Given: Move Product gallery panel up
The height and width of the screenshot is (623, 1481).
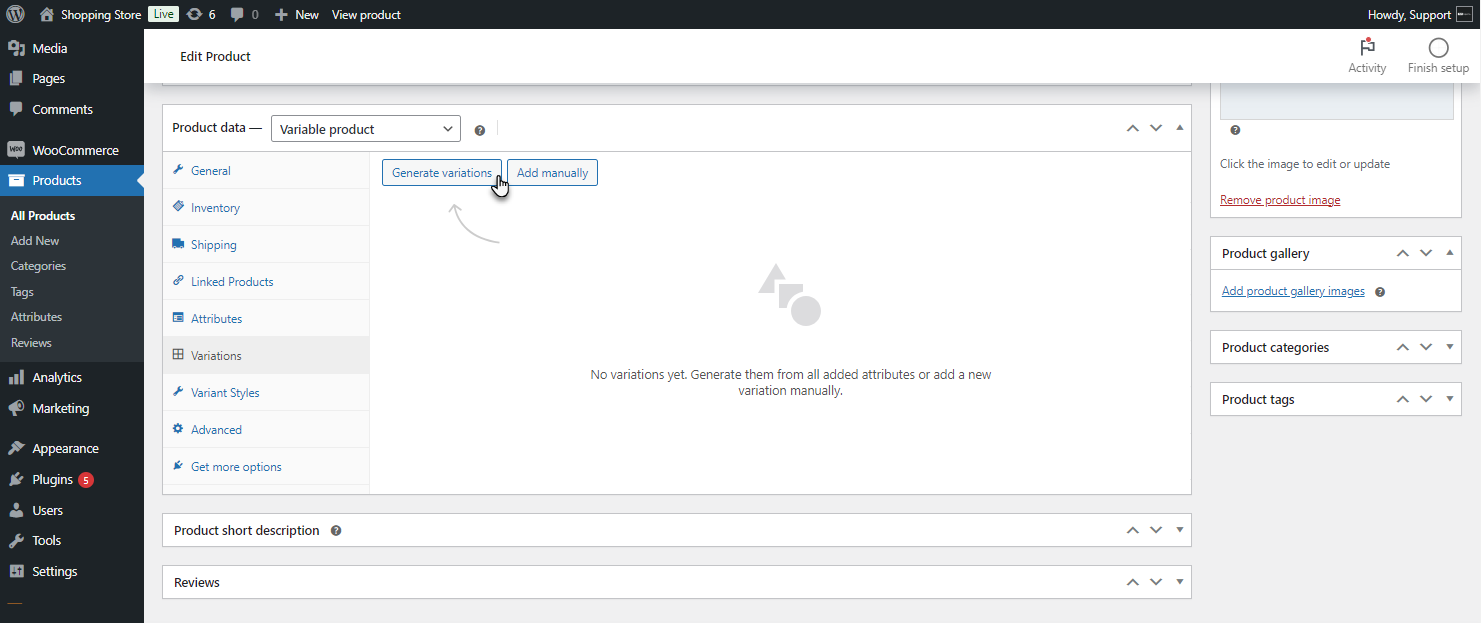Looking at the screenshot, I should (1402, 253).
